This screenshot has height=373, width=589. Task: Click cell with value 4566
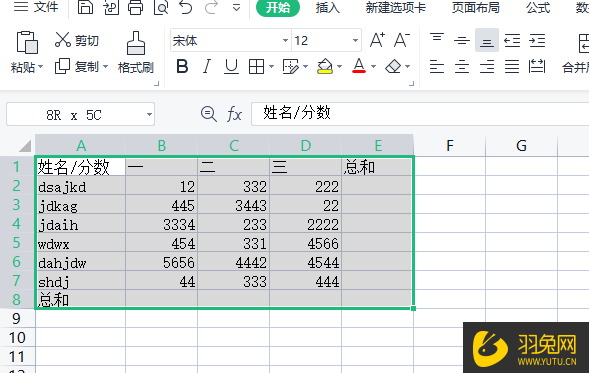pos(305,243)
